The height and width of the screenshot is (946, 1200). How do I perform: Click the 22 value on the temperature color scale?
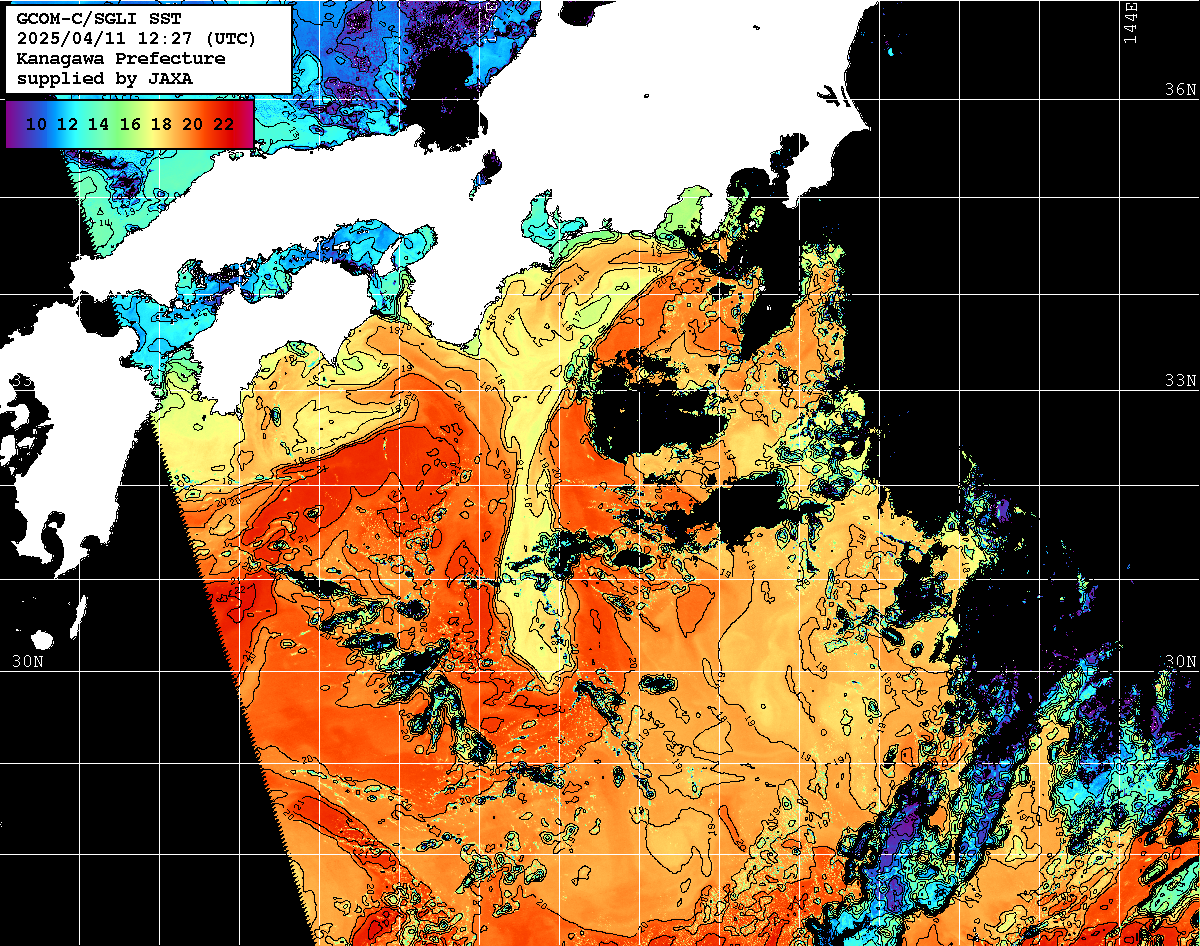pos(224,124)
